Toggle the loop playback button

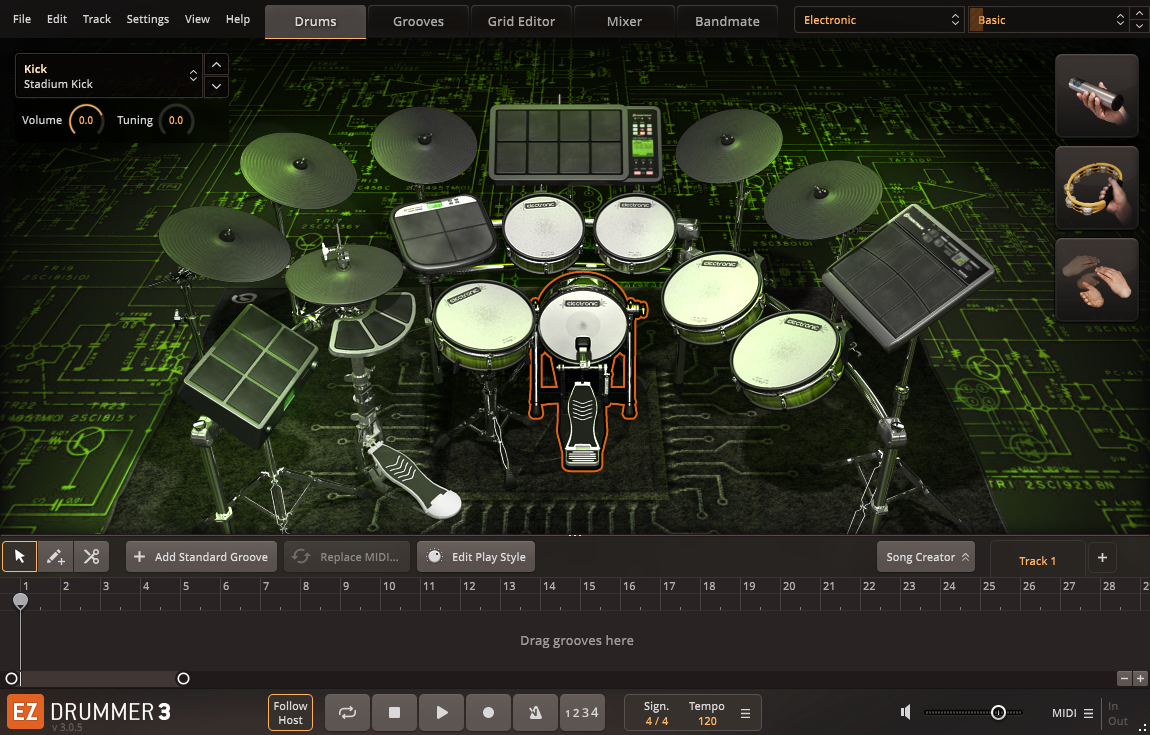click(x=347, y=713)
